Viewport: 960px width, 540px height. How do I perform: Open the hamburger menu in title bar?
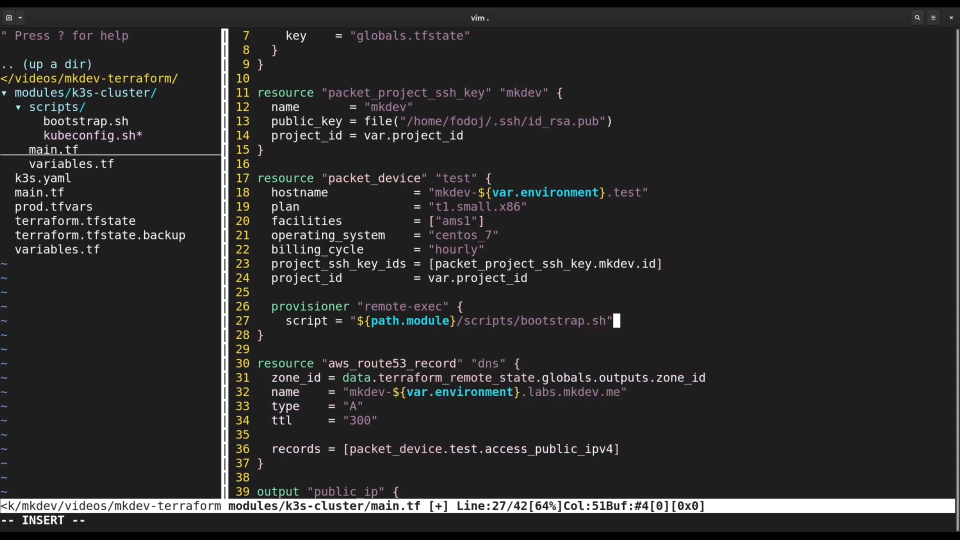[933, 18]
